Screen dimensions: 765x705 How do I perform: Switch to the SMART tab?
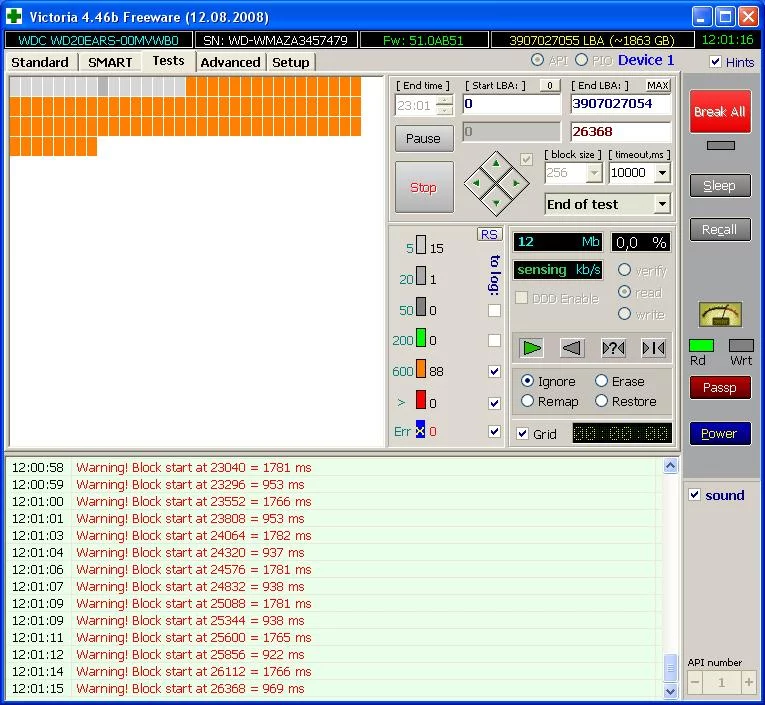click(110, 62)
